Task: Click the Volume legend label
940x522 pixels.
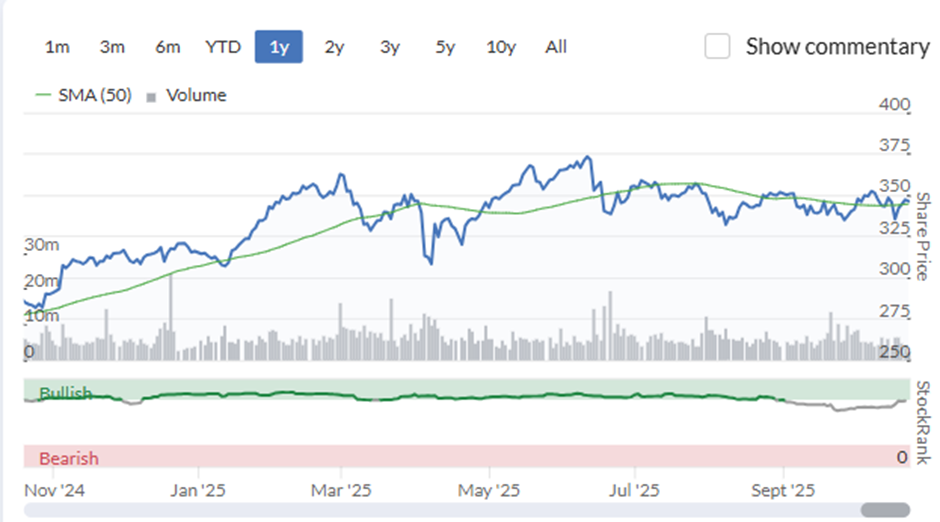Action: tap(196, 95)
